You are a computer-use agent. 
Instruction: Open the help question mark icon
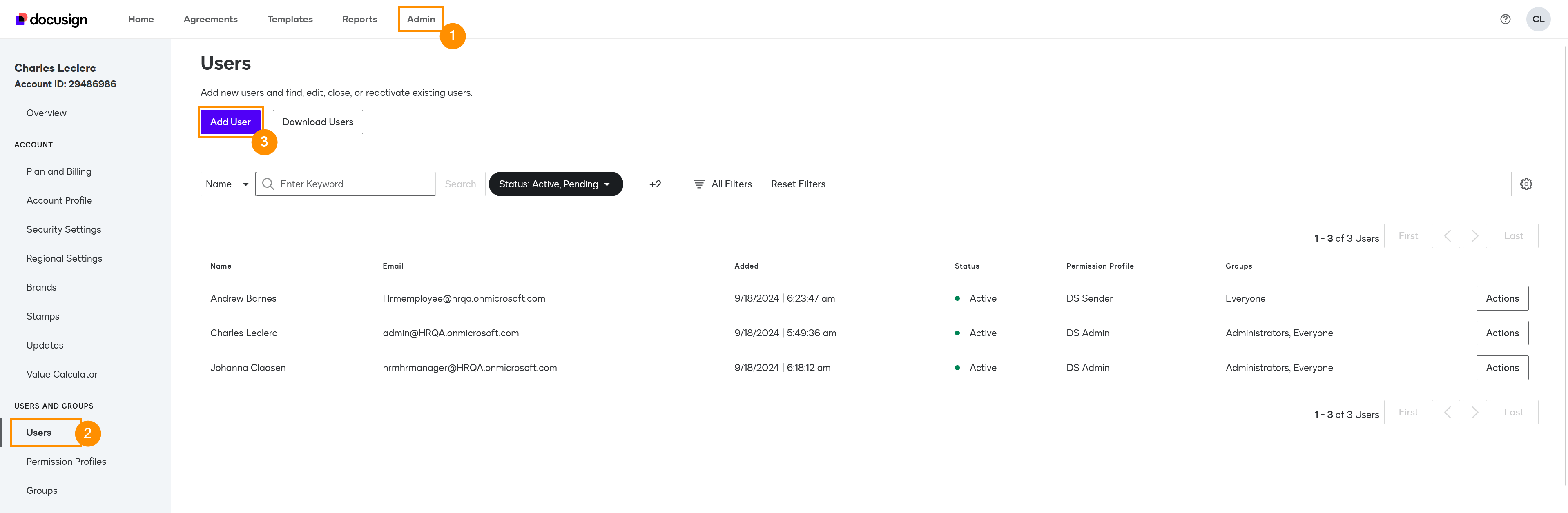[1505, 20]
